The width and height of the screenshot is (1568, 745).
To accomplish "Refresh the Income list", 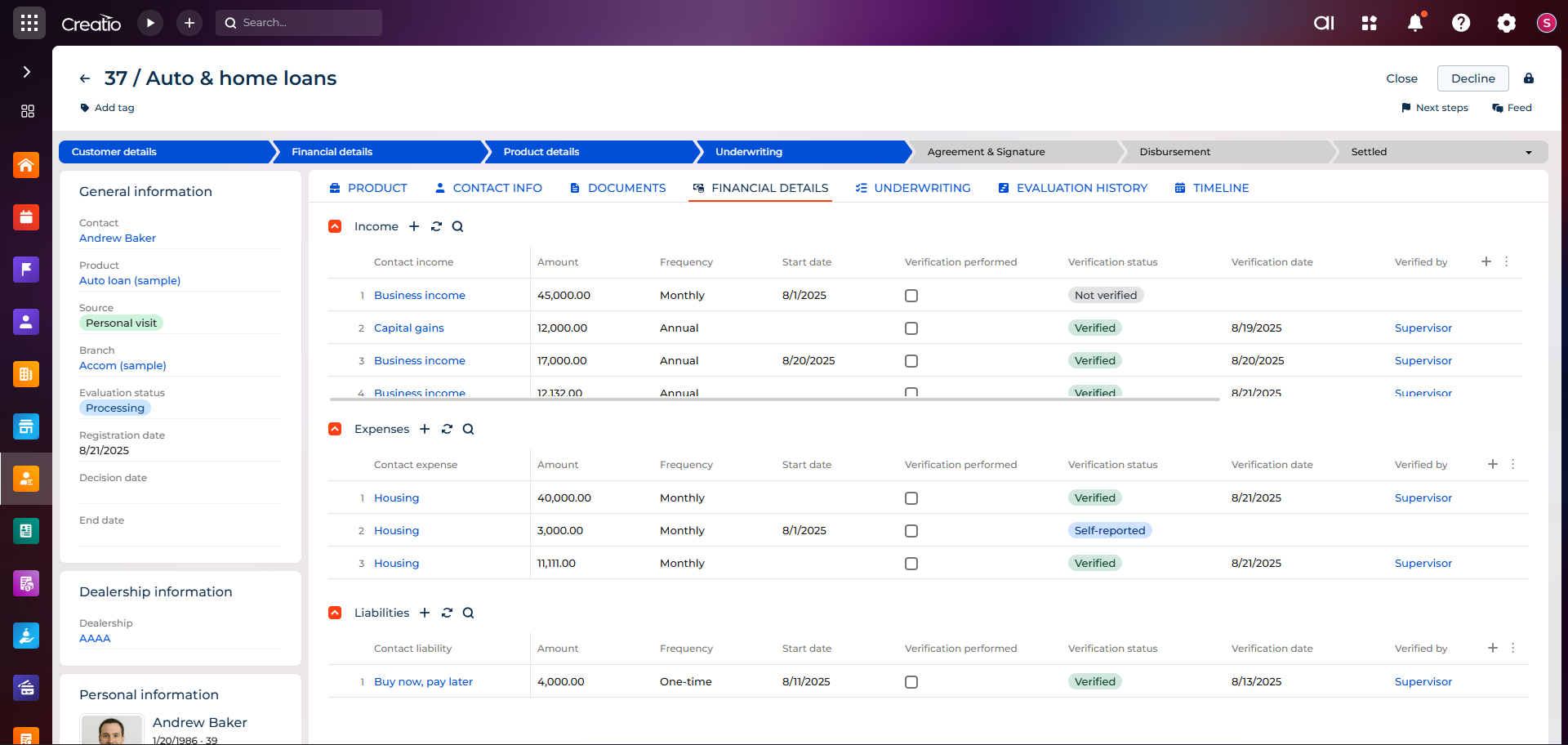I will point(436,226).
